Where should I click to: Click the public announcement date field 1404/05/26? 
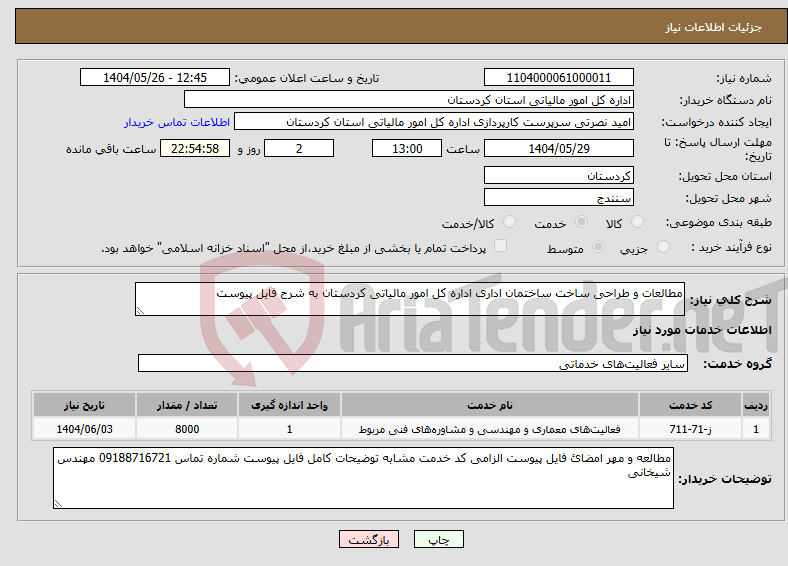tap(155, 77)
